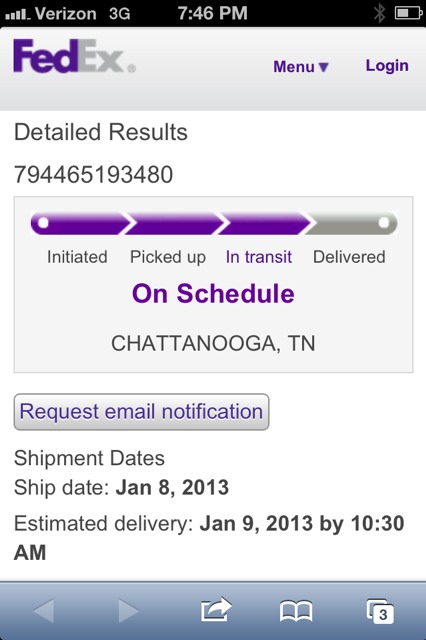Viewport: 426px width, 640px height.
Task: Click the Menu arrow triangle
Action: [323, 67]
